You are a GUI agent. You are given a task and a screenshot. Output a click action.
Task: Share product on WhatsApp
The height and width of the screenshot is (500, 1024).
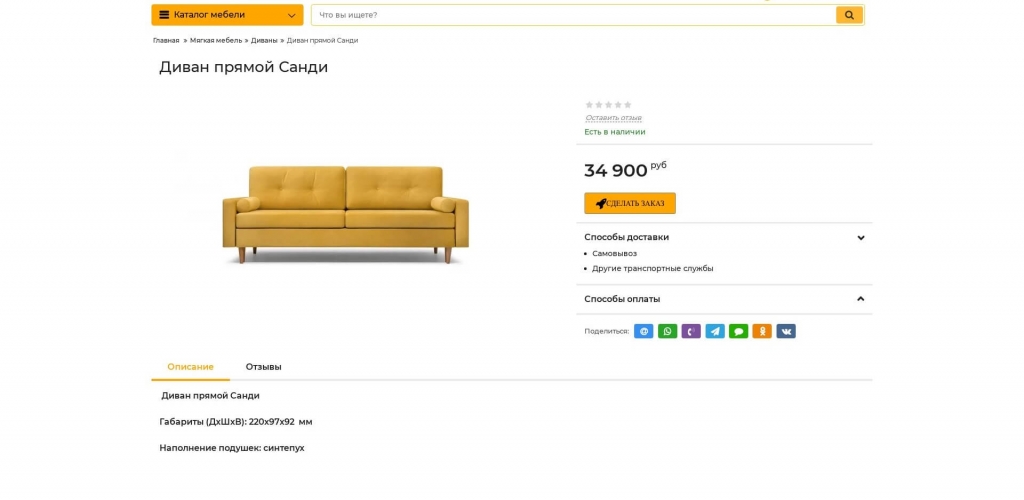click(667, 331)
